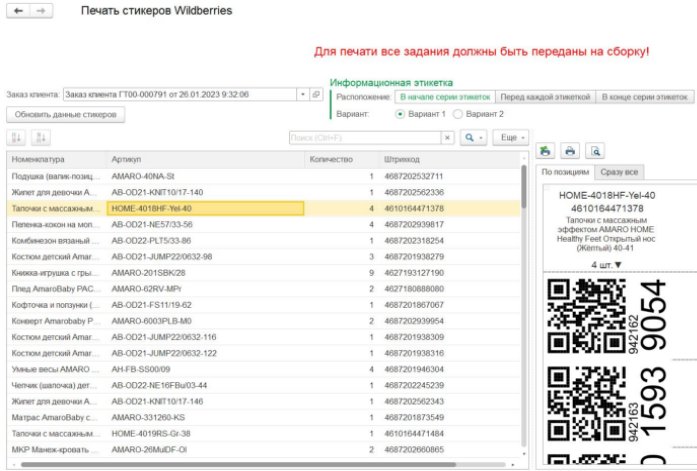Click the sort ascending icon

pyautogui.click(x=17, y=137)
